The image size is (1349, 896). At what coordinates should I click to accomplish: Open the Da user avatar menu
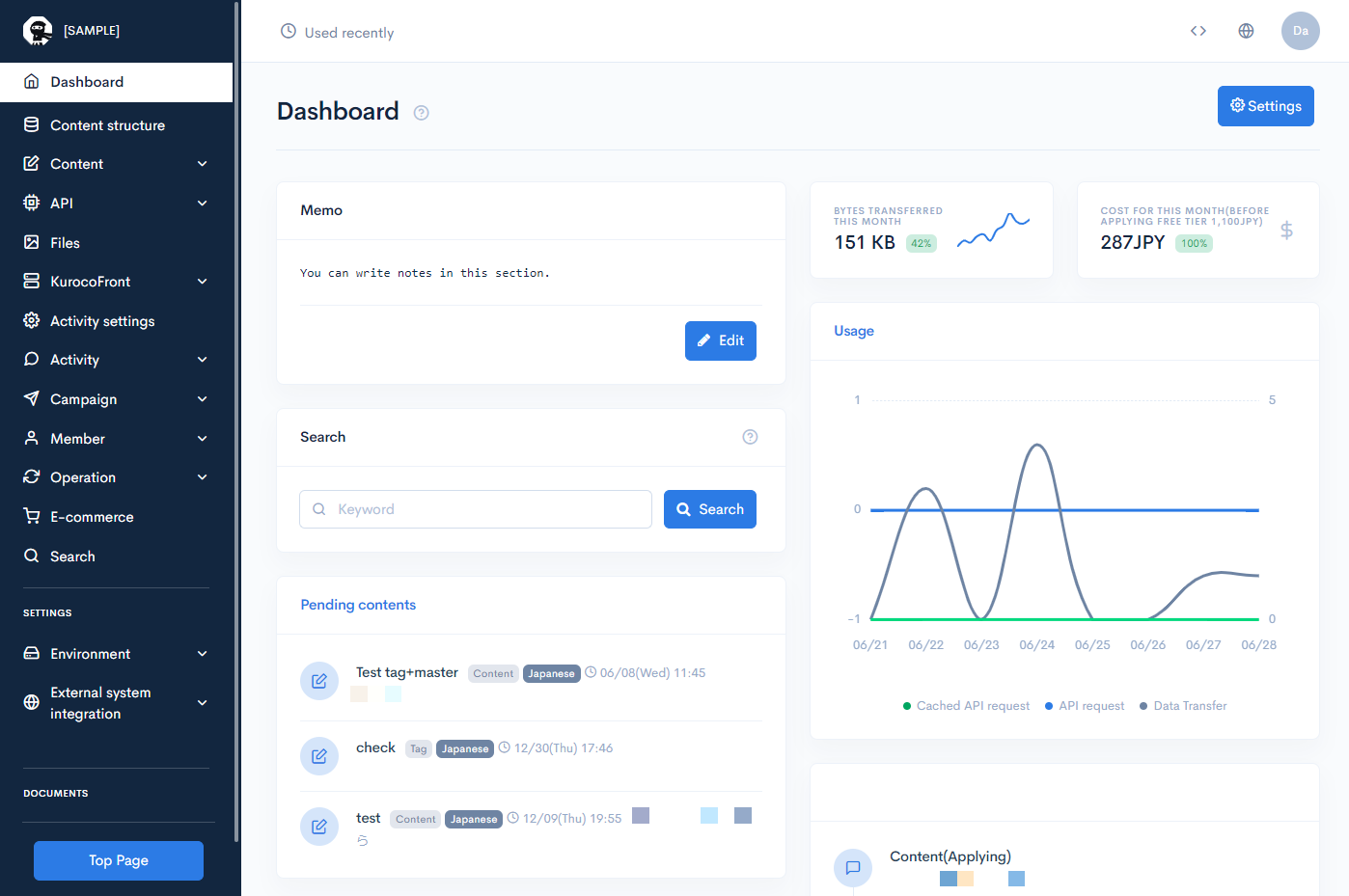tap(1300, 31)
